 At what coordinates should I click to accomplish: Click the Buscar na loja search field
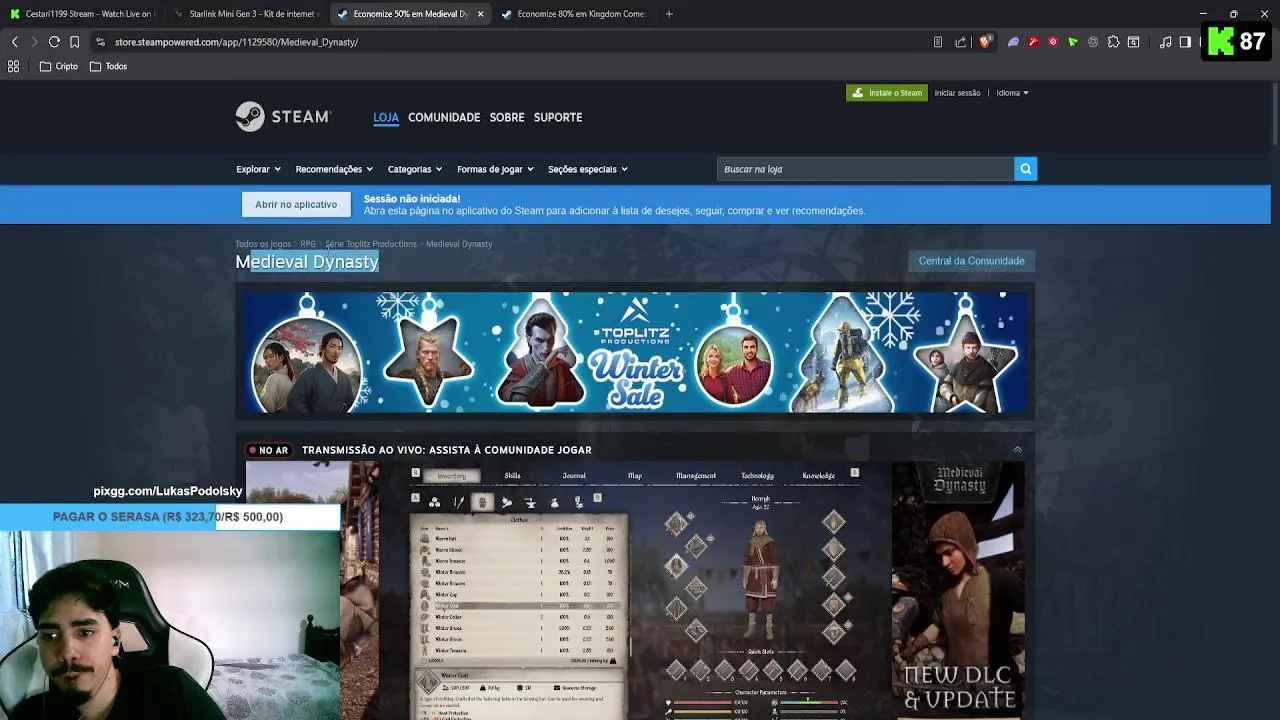[865, 169]
